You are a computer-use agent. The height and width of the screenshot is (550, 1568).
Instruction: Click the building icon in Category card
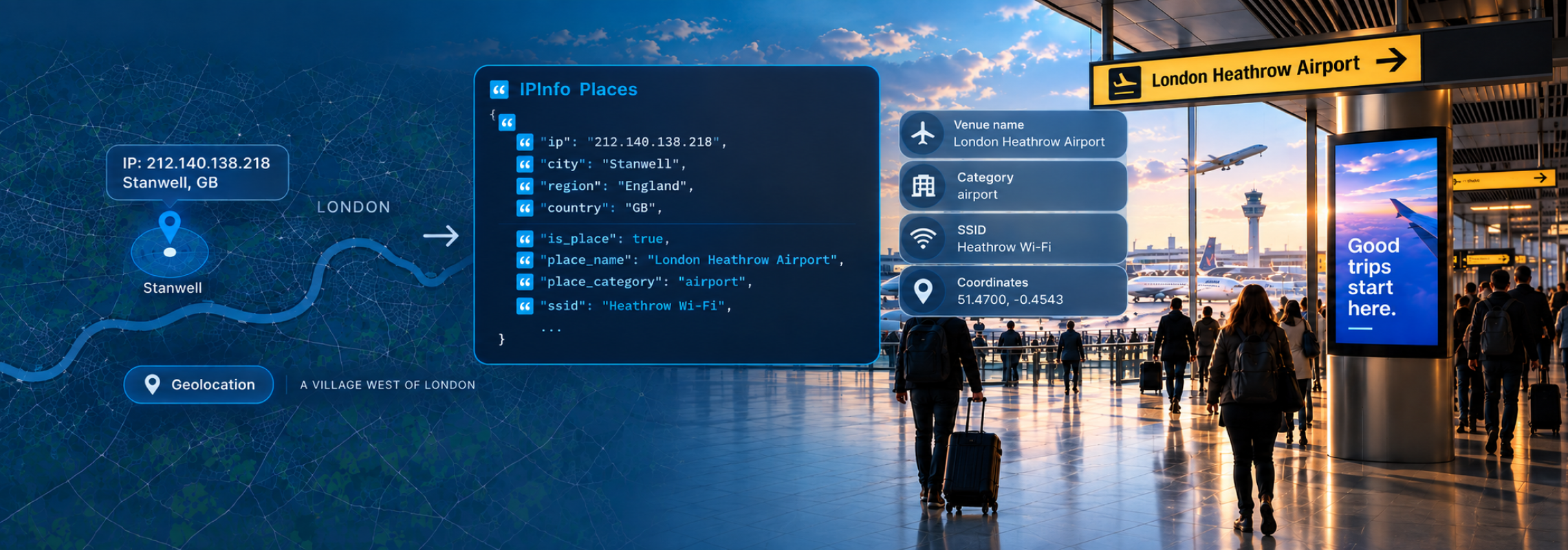(x=923, y=186)
